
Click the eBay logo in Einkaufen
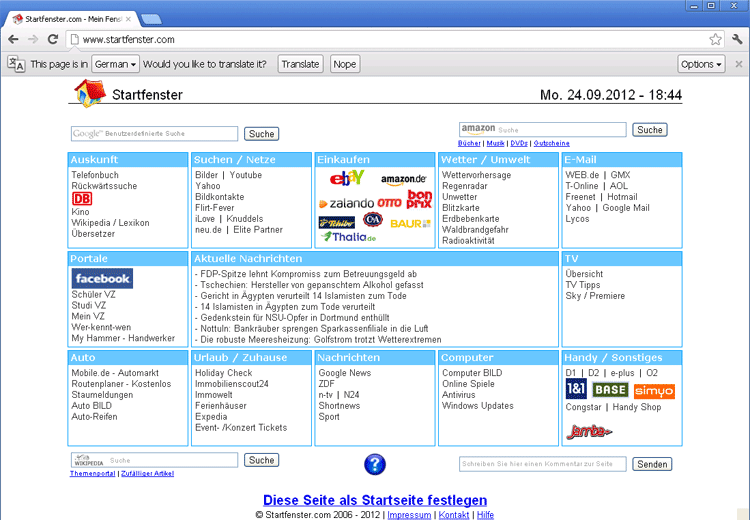347,179
